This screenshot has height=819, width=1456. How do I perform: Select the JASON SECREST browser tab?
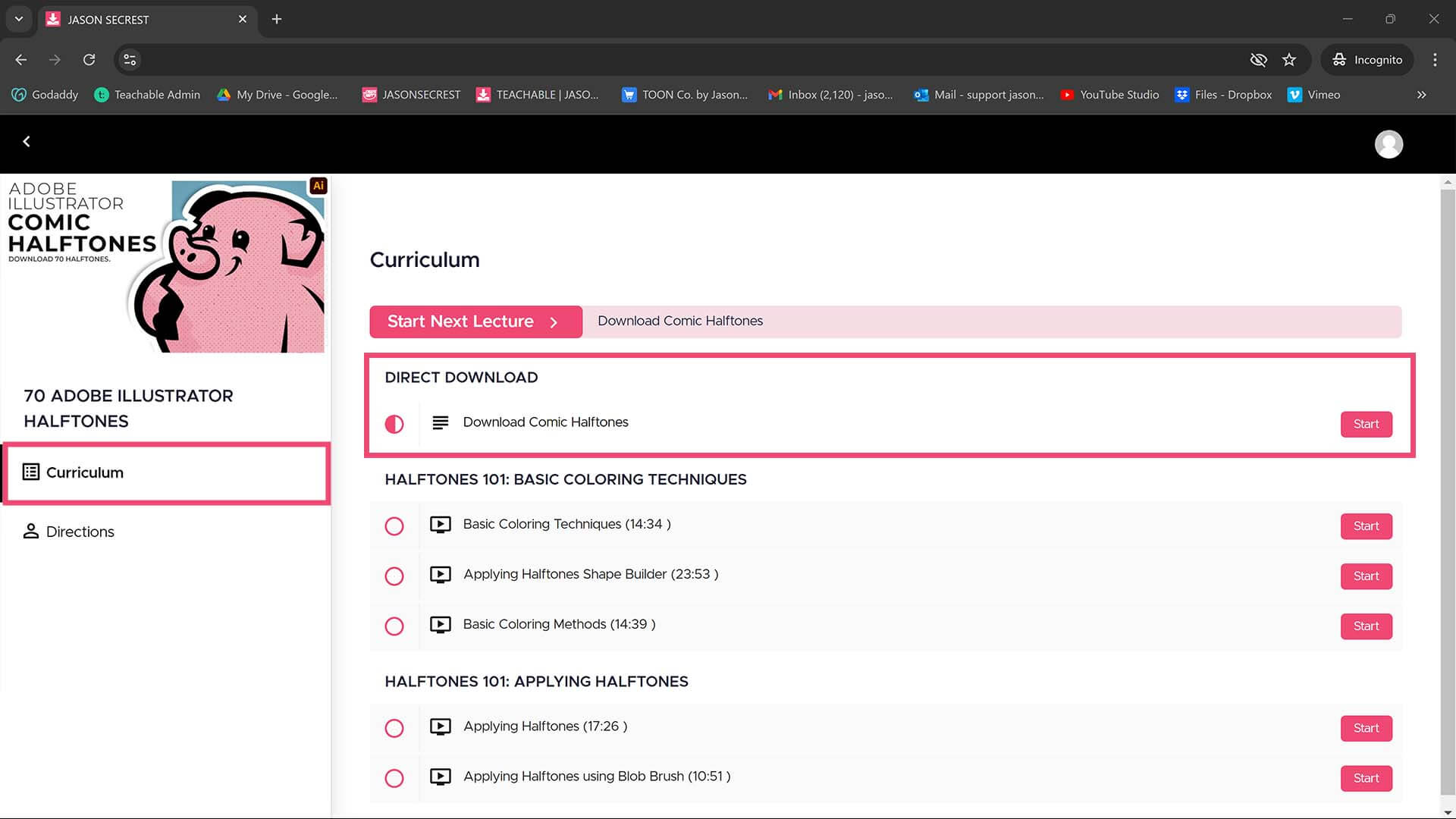coord(148,20)
